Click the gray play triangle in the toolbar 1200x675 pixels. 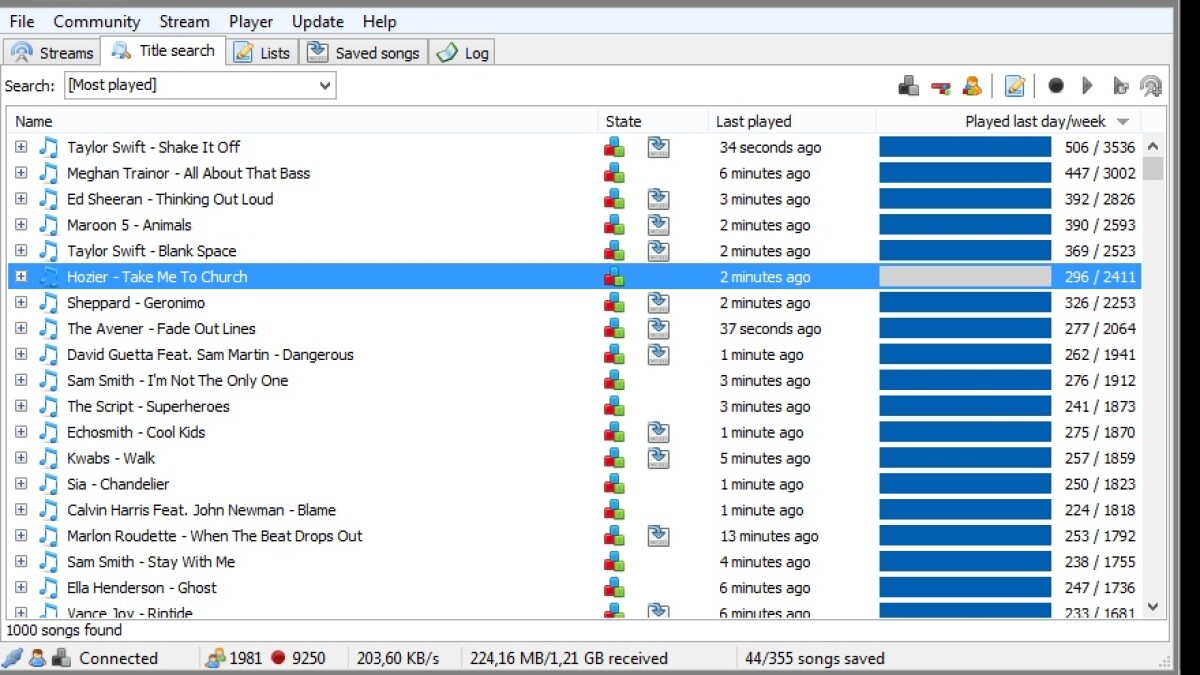(x=1087, y=86)
